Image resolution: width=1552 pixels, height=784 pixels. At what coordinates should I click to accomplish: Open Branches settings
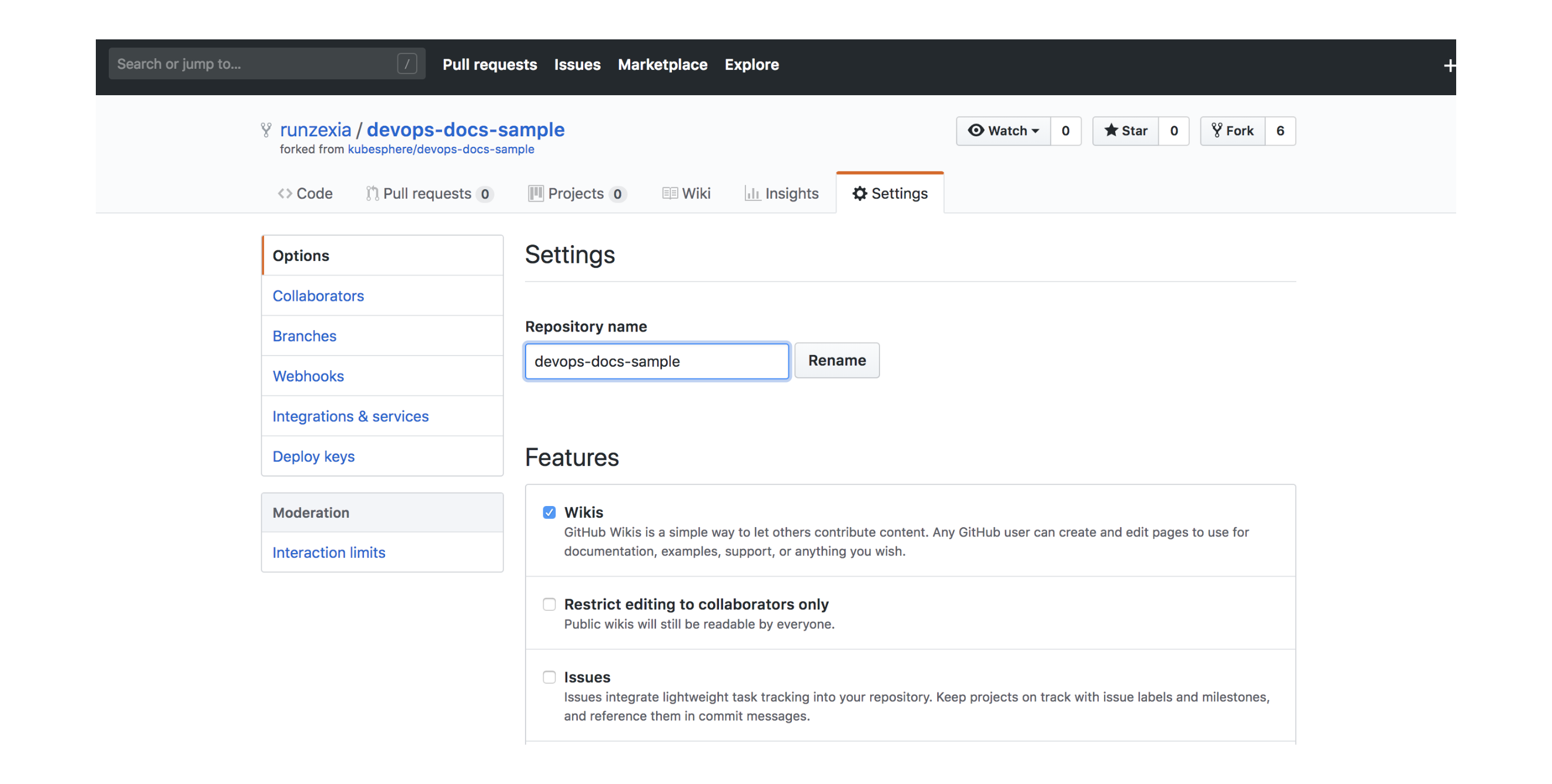pyautogui.click(x=383, y=336)
